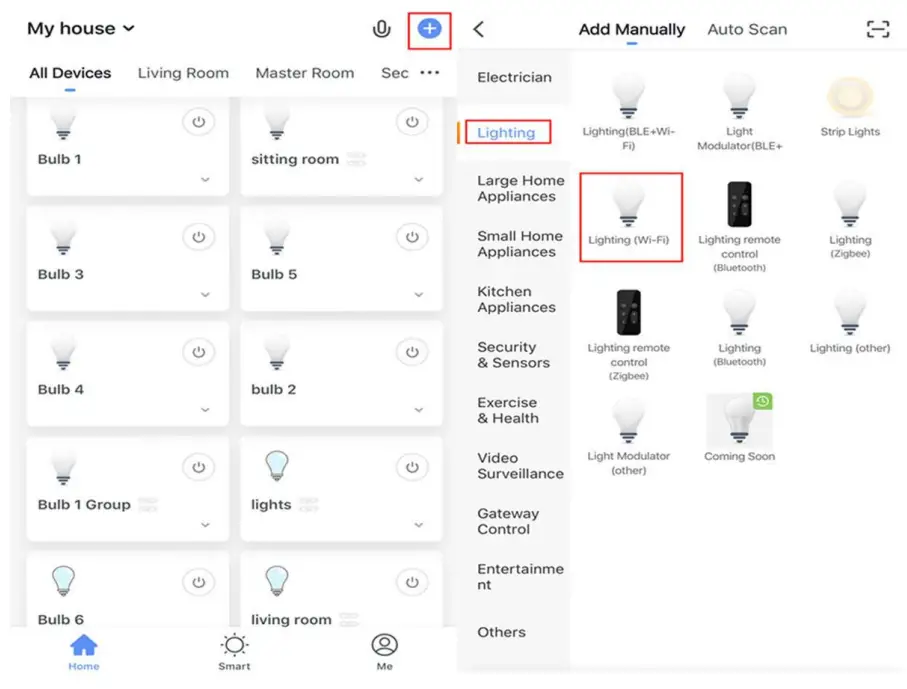Open the Smart tab icon
Screen dimensions: 907x689
tap(235, 650)
